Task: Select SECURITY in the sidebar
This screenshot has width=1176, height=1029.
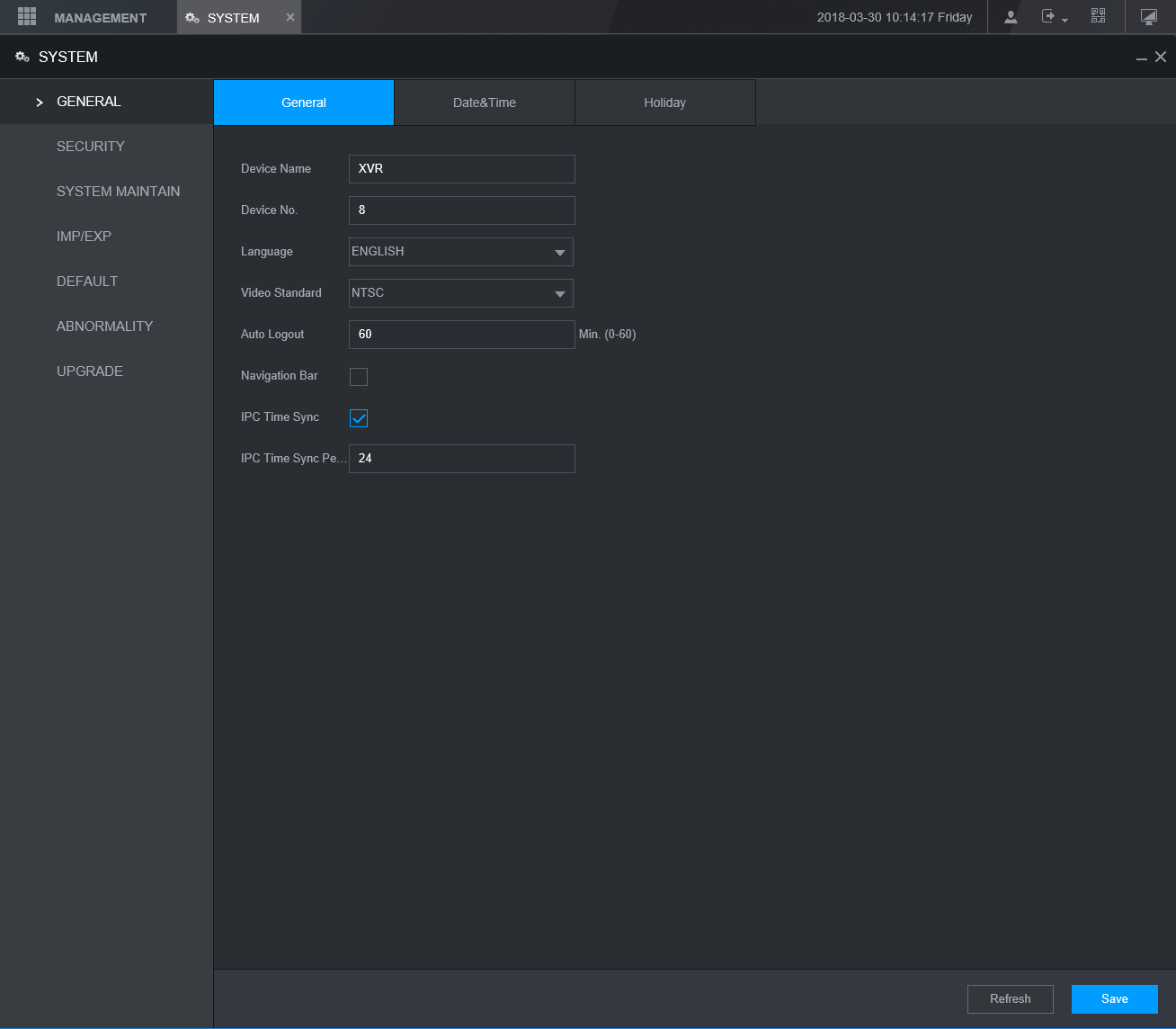Action: click(x=91, y=146)
